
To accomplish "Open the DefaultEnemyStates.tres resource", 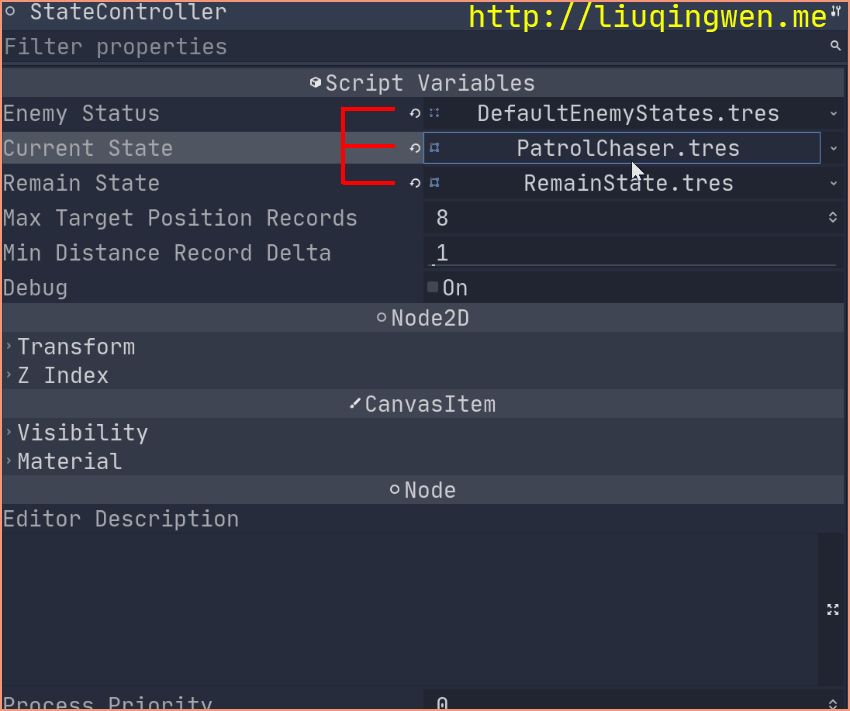I will [628, 113].
